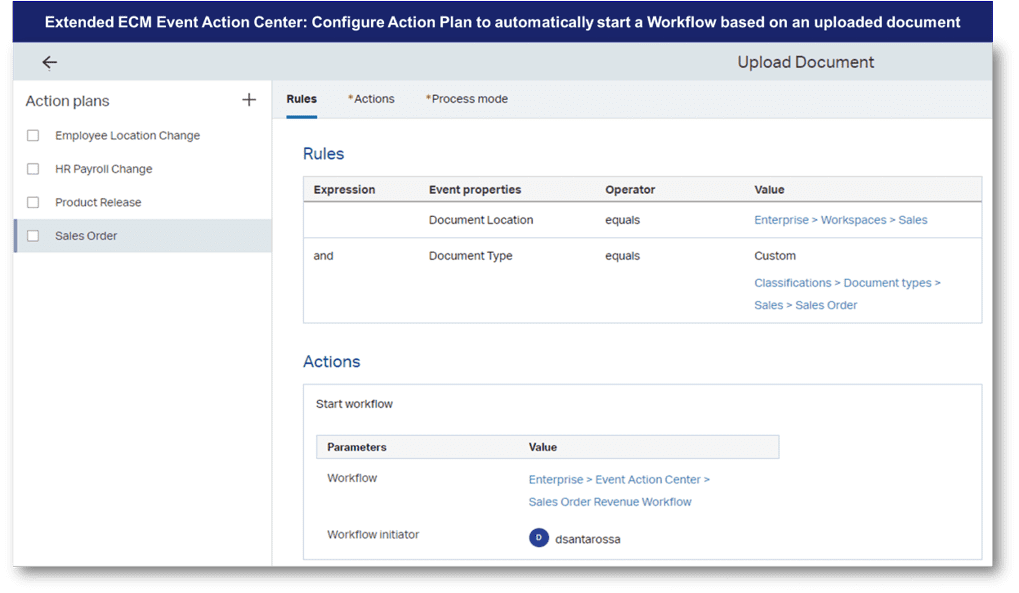Follow the Enterprise > Event Action Center link
The image size is (1019, 593).
tap(618, 479)
